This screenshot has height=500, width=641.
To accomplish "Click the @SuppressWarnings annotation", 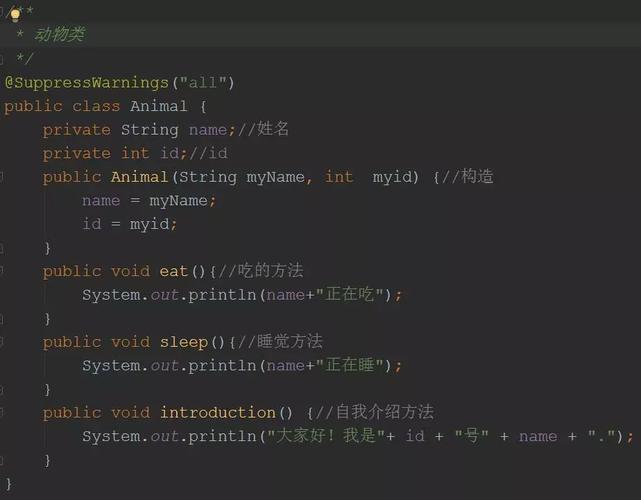I will click(x=86, y=83).
